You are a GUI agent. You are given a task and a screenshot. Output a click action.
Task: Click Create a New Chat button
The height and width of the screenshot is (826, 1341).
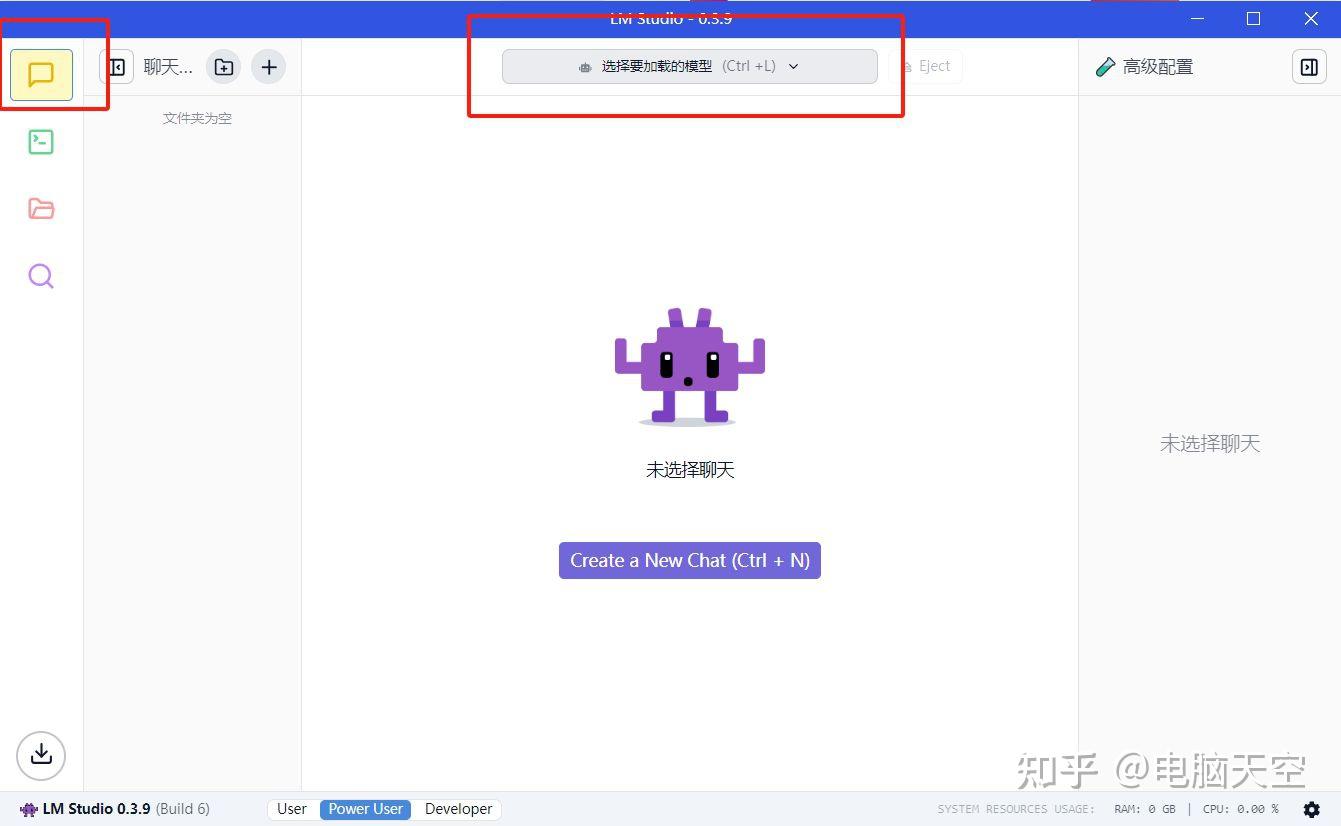click(x=690, y=561)
